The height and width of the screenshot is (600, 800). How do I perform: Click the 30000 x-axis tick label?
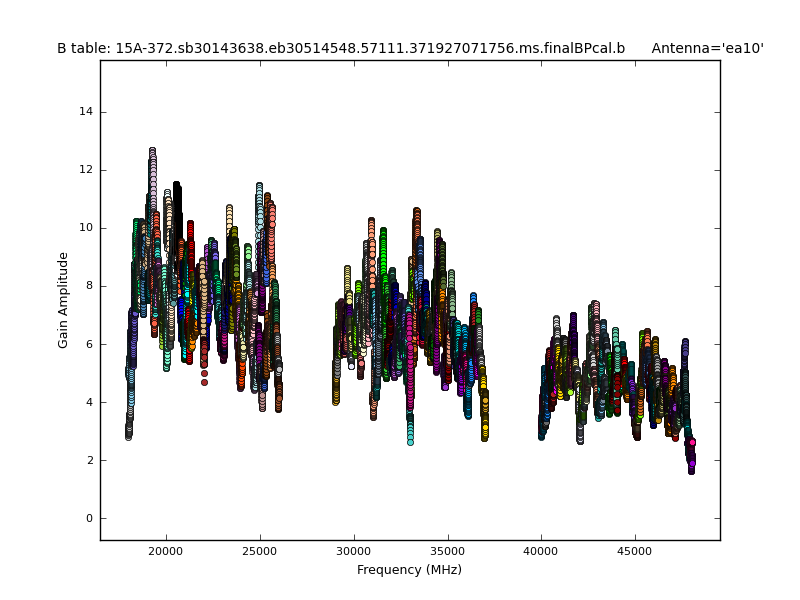click(x=354, y=550)
